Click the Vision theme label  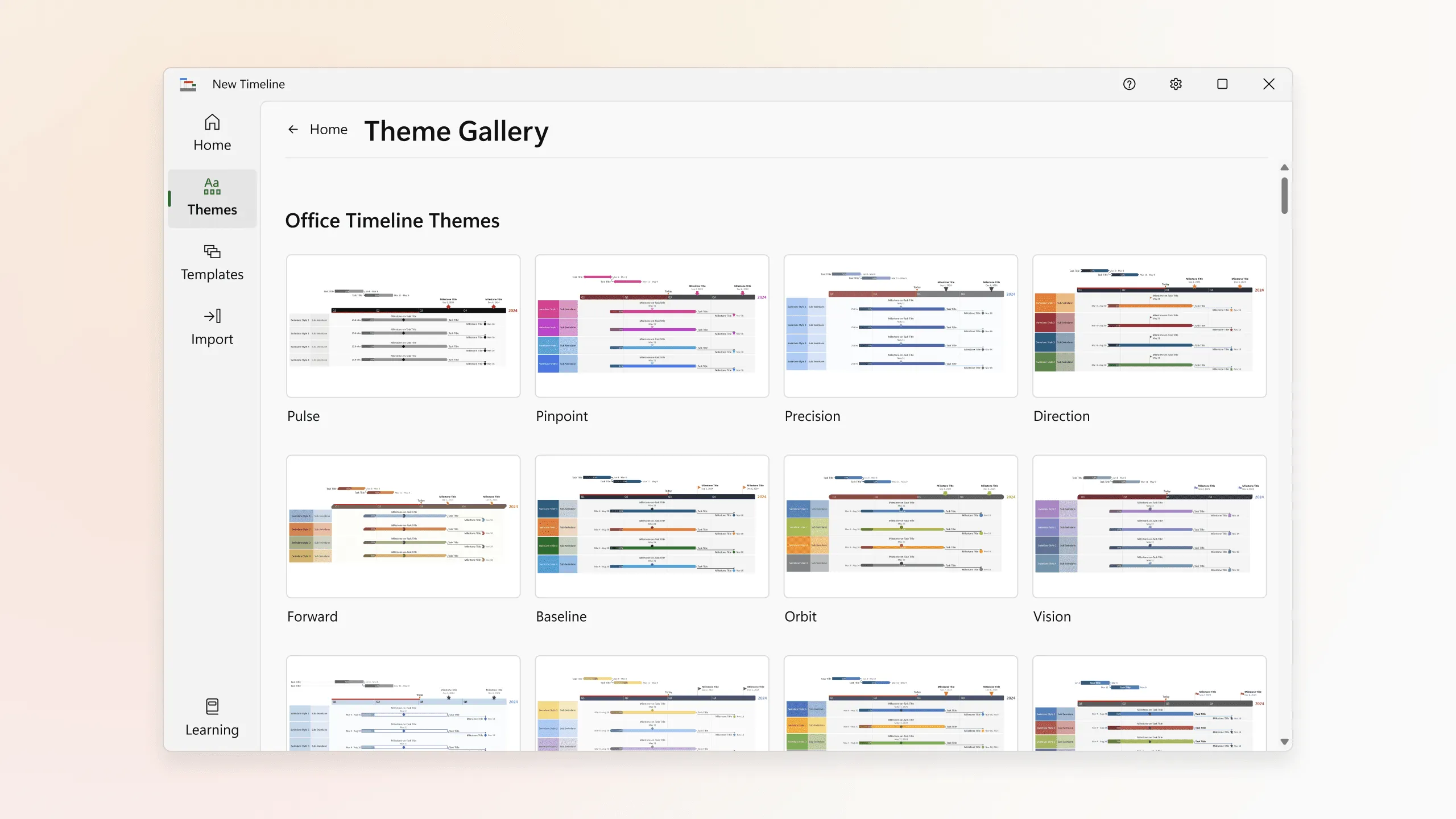1052,617
